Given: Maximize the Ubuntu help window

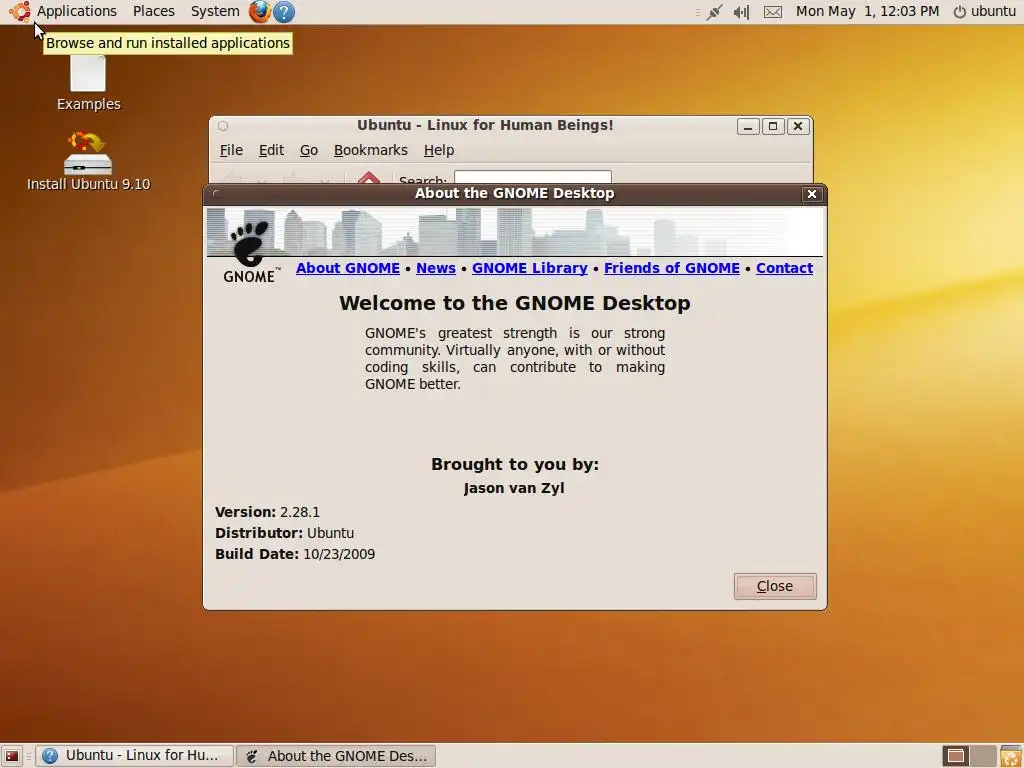Looking at the screenshot, I should point(773,126).
